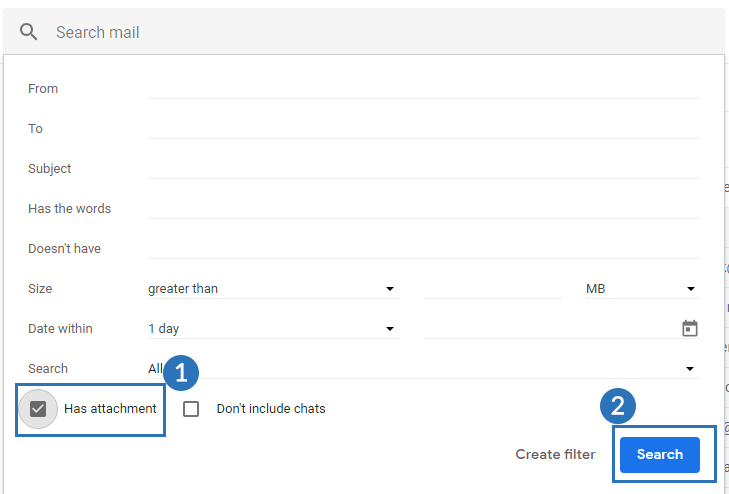Viewport: 729px width, 494px height.
Task: Expand the Search scope dropdown
Action: tap(422, 369)
